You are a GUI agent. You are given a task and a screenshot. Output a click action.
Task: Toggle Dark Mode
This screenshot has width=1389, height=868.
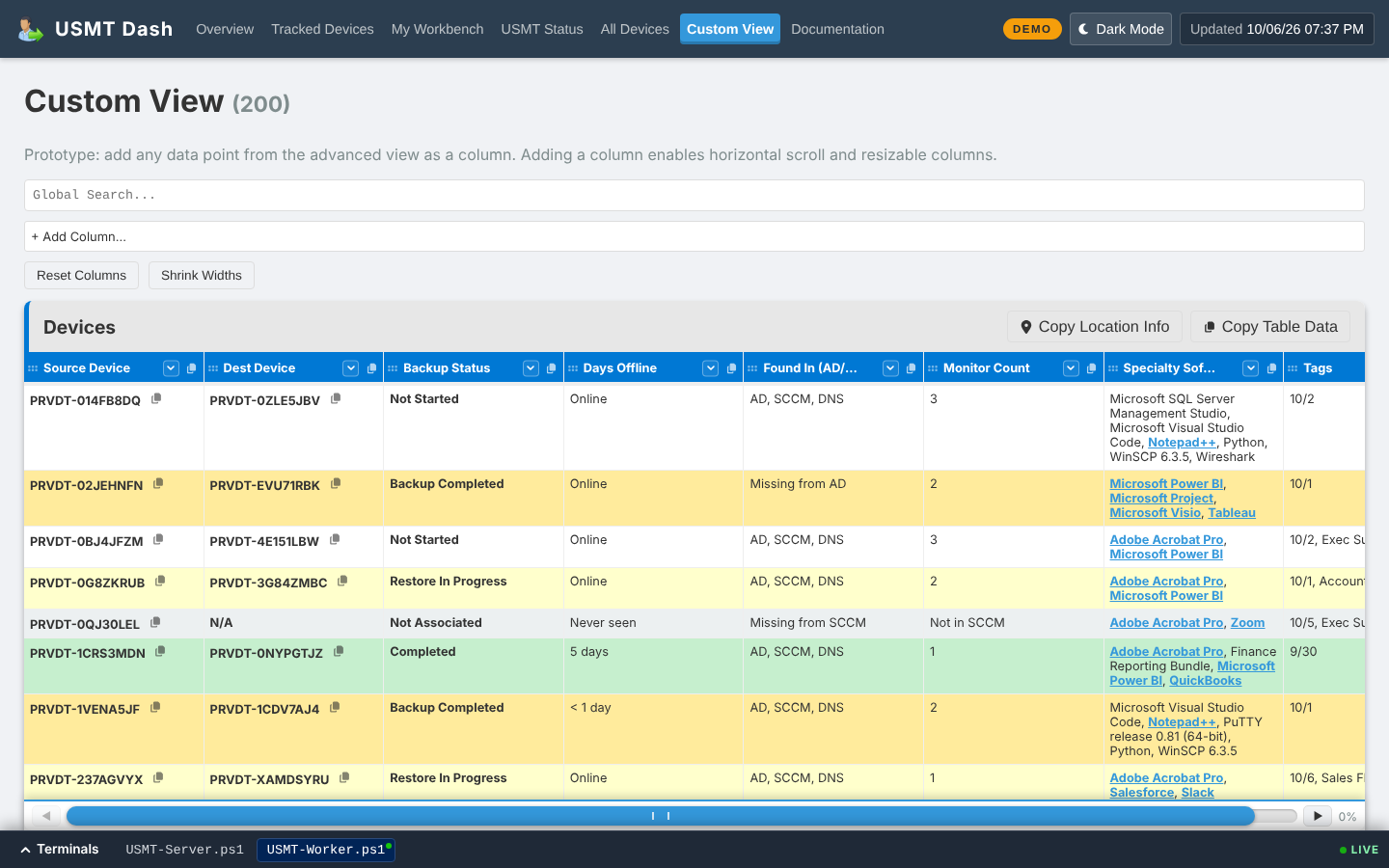point(1121,29)
